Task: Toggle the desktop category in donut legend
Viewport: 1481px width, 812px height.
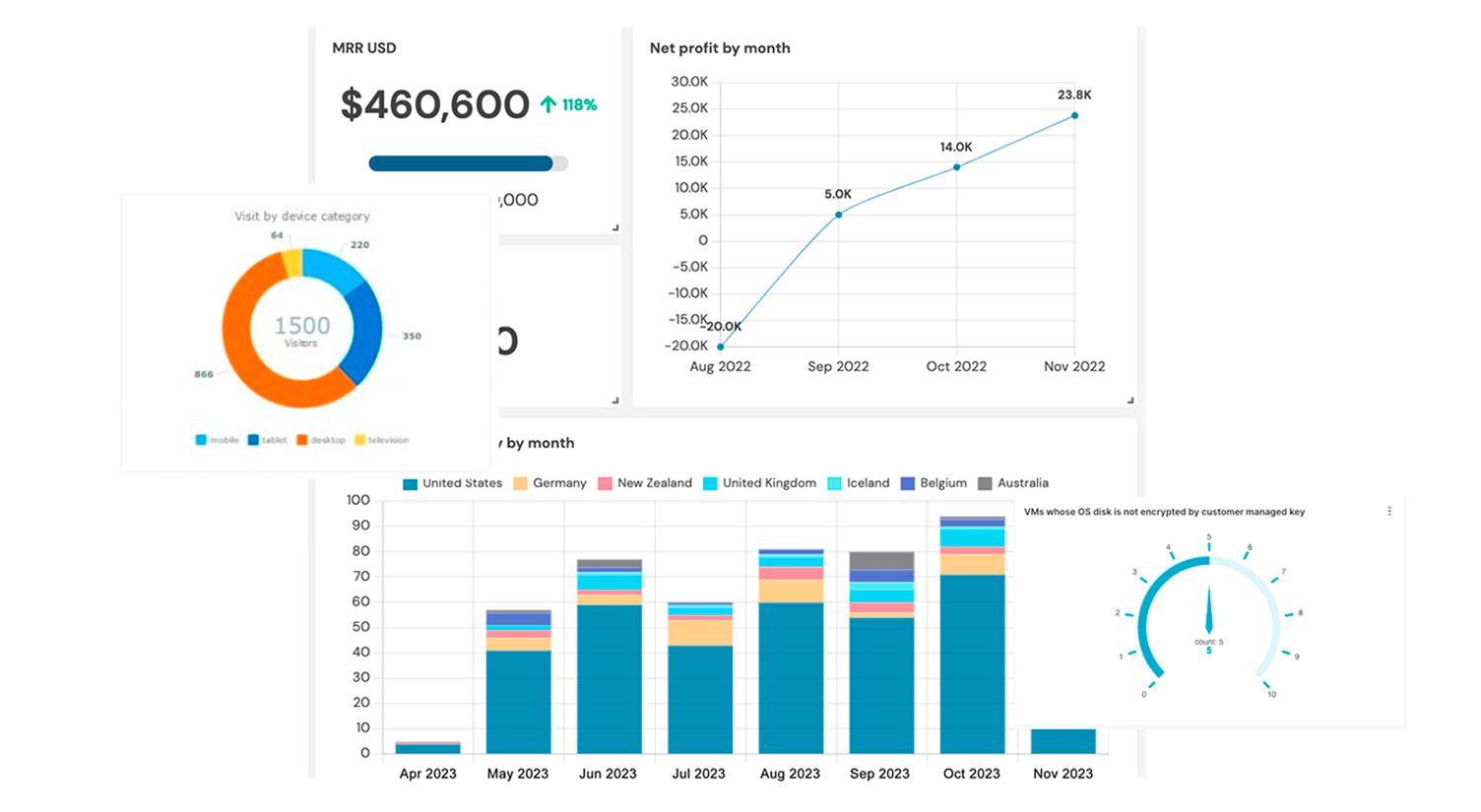Action: (x=321, y=440)
